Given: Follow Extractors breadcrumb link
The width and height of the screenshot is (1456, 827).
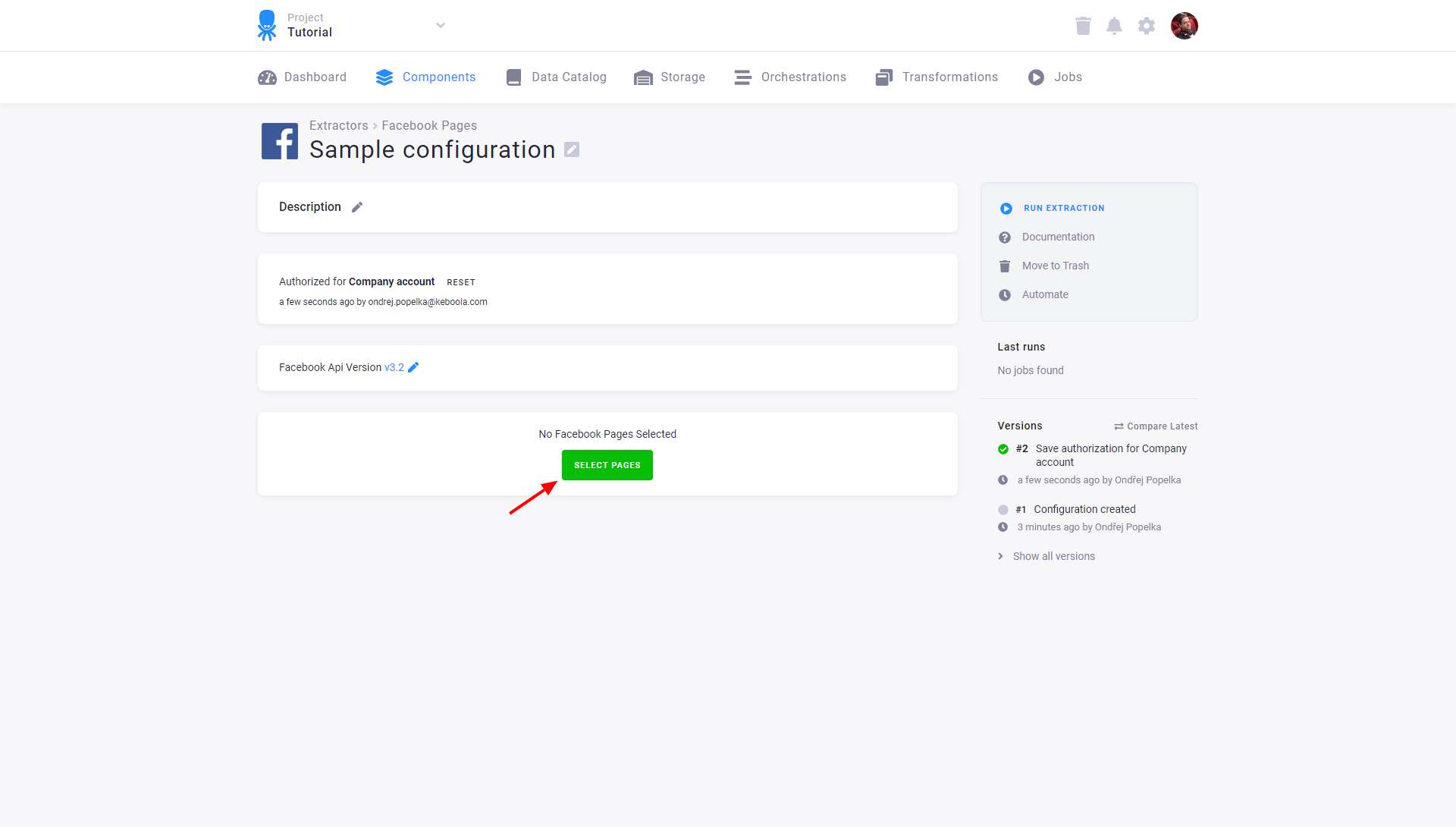Looking at the screenshot, I should 338,126.
